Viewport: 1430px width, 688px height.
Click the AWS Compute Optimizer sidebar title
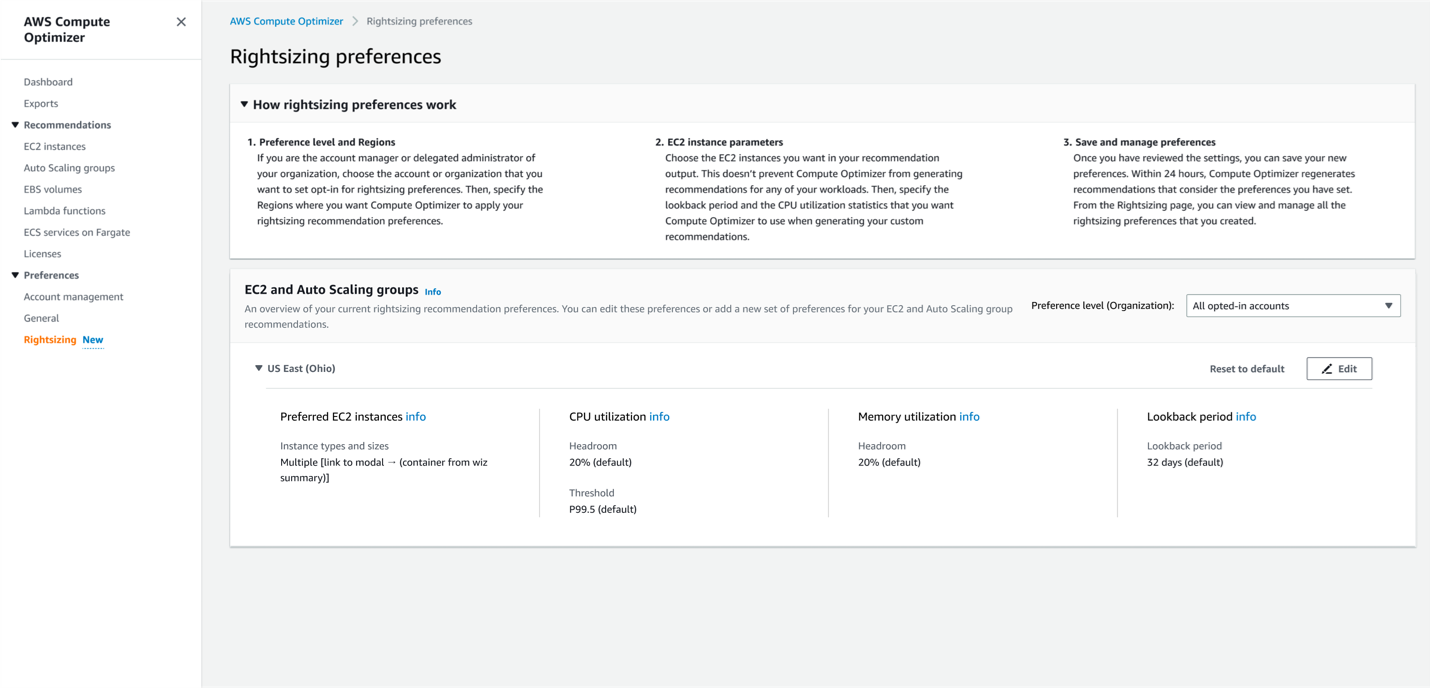67,29
